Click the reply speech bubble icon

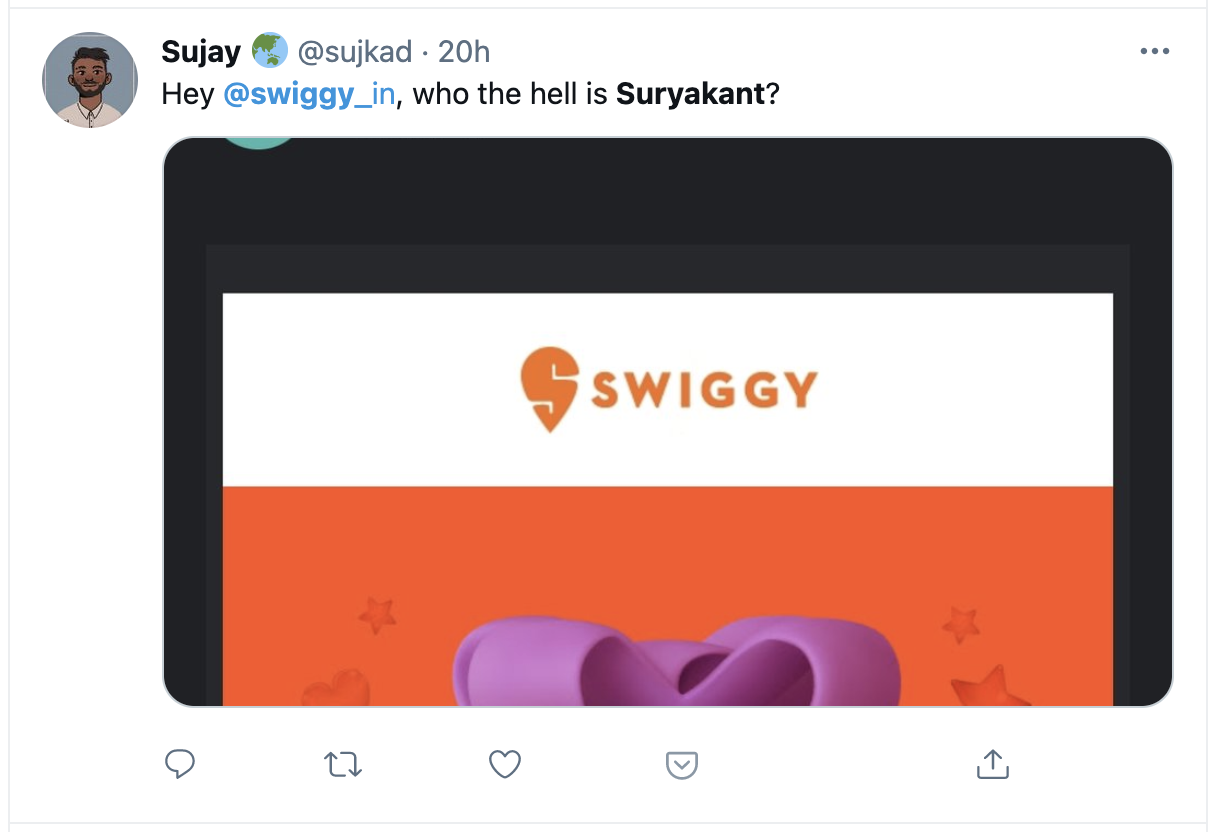(179, 765)
